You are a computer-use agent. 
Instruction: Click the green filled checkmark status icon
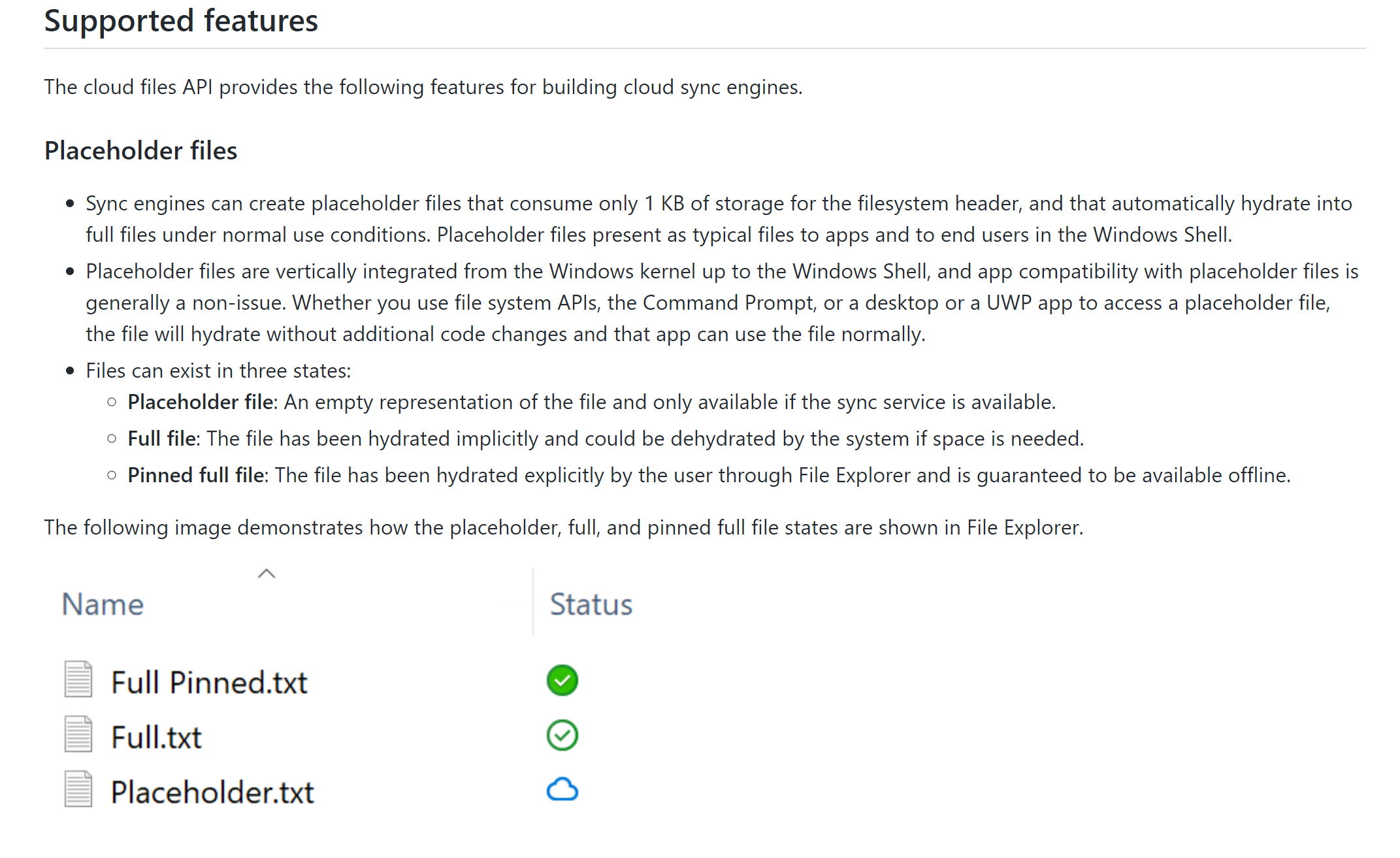click(x=562, y=680)
